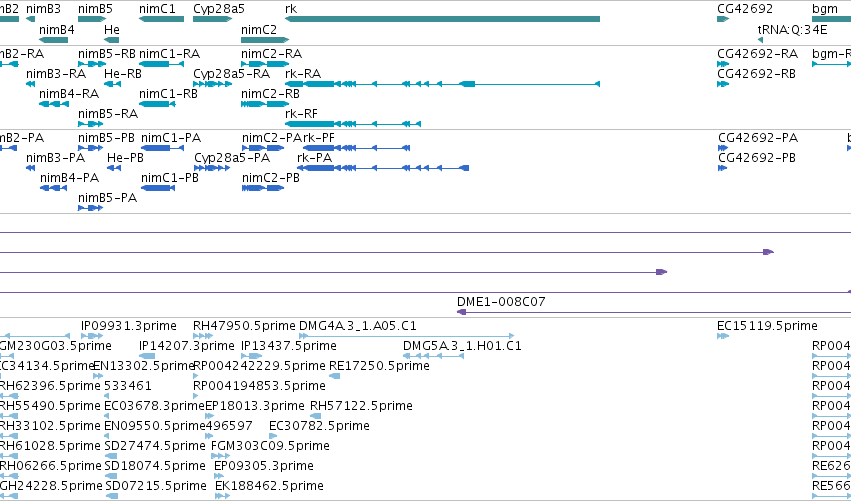The height and width of the screenshot is (501, 851).
Task: Click the nimB5-RA transcript label
Action: (108, 113)
